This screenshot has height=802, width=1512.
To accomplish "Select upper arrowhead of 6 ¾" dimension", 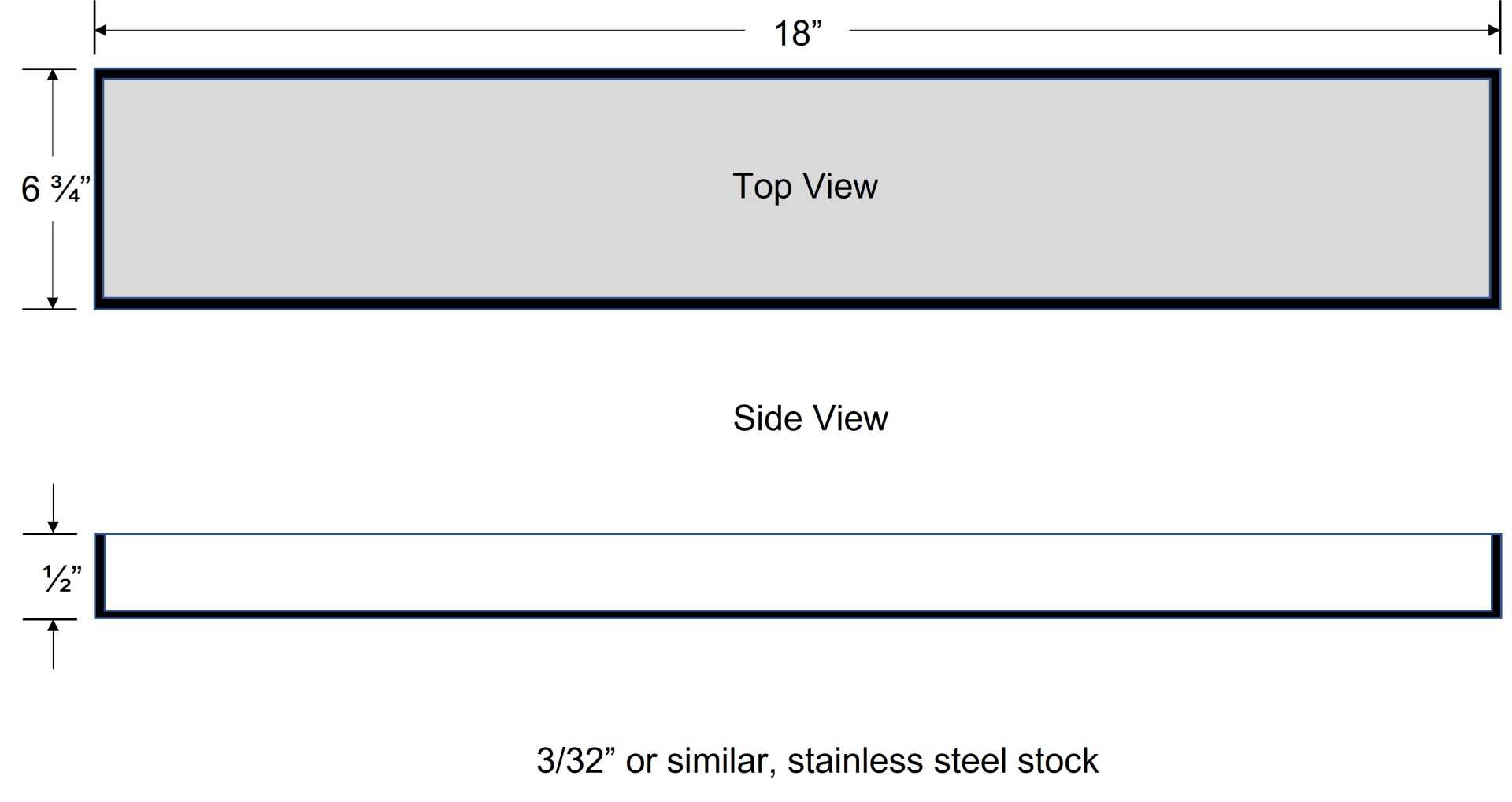I will pyautogui.click(x=53, y=75).
